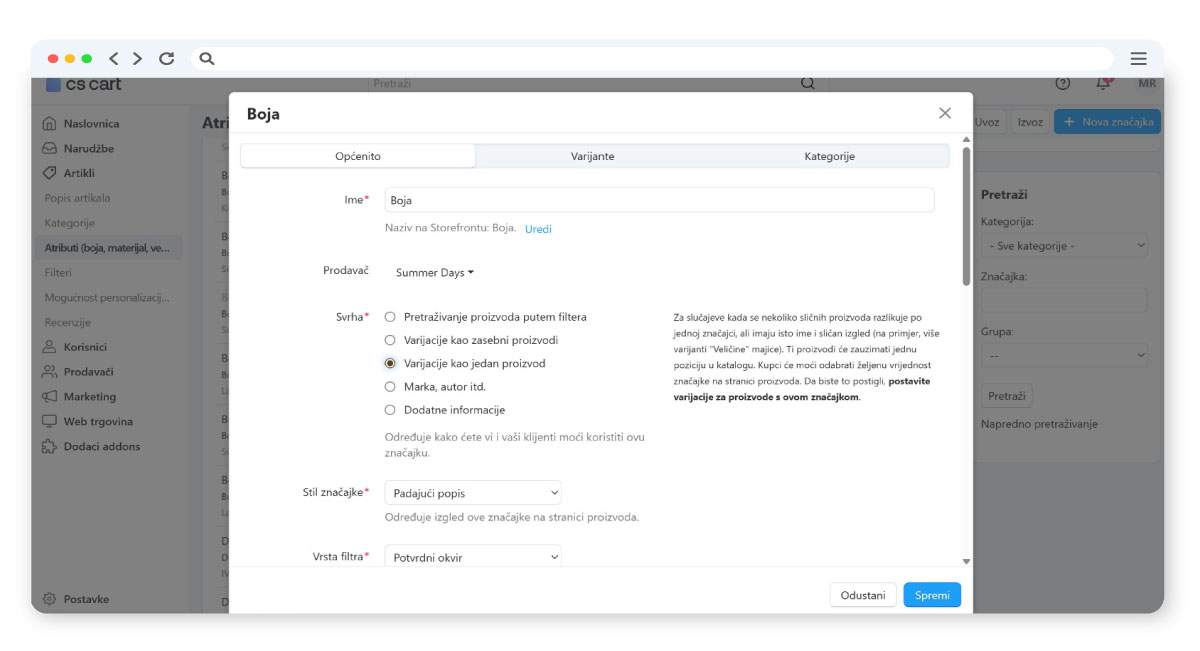
Task: Select Varijacije kao zasebni proizvodi radio
Action: click(x=390, y=340)
